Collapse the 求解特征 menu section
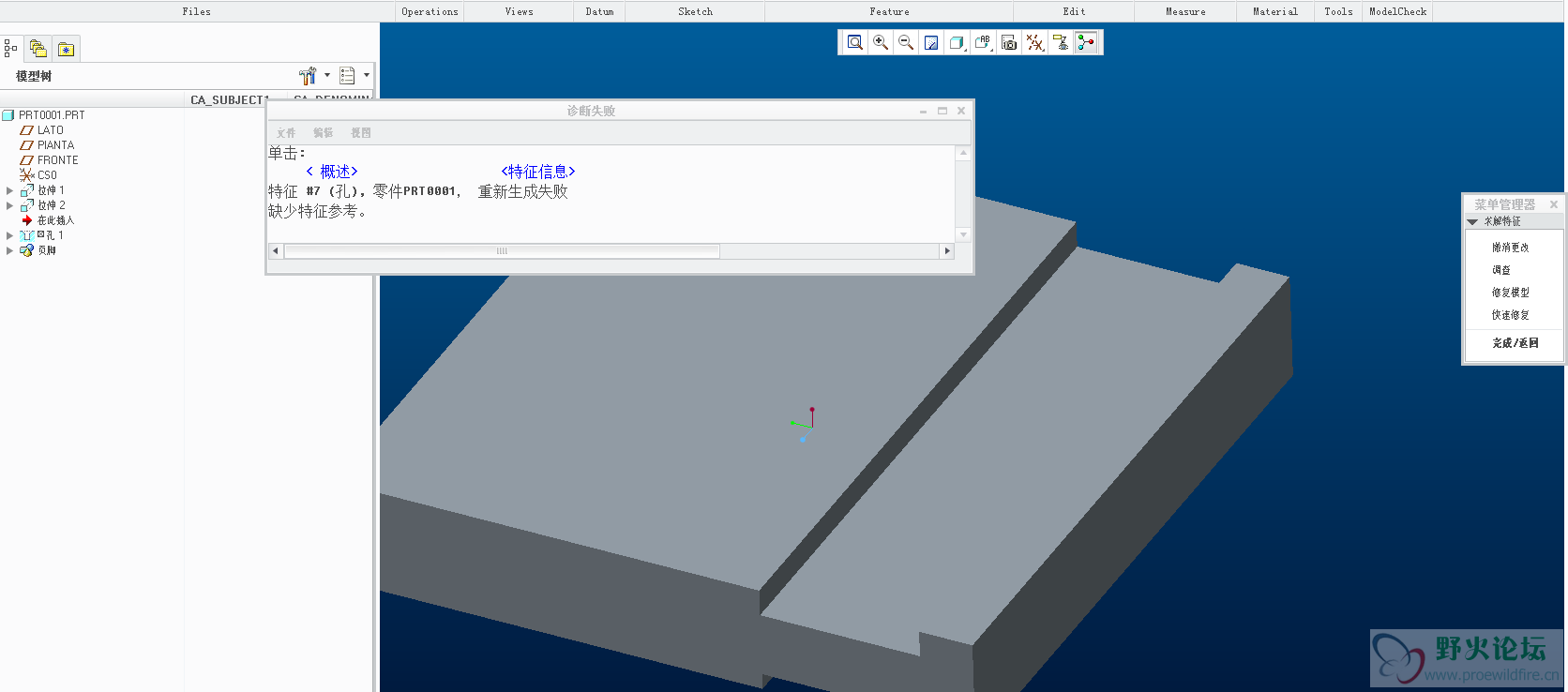Screen dimensions: 1568x692 click(x=1473, y=222)
